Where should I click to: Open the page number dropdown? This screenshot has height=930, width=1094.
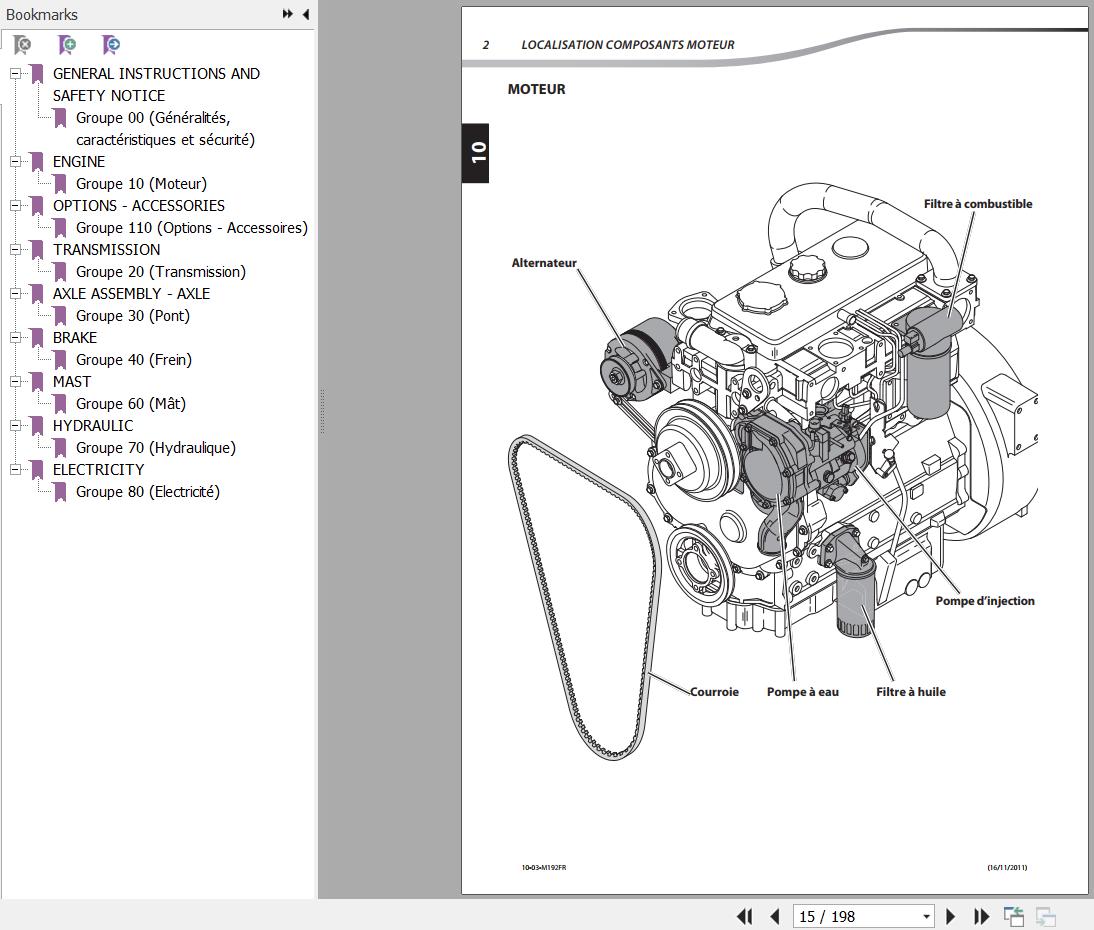[x=926, y=916]
